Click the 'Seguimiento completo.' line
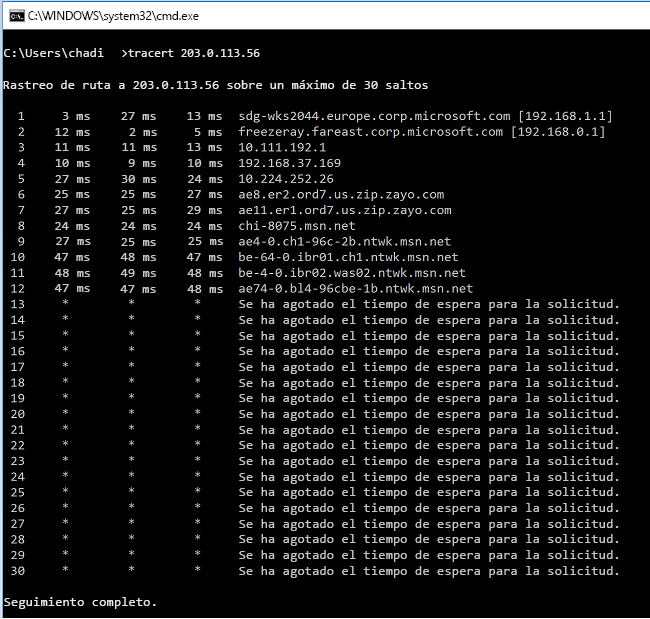650x619 pixels. [80, 602]
